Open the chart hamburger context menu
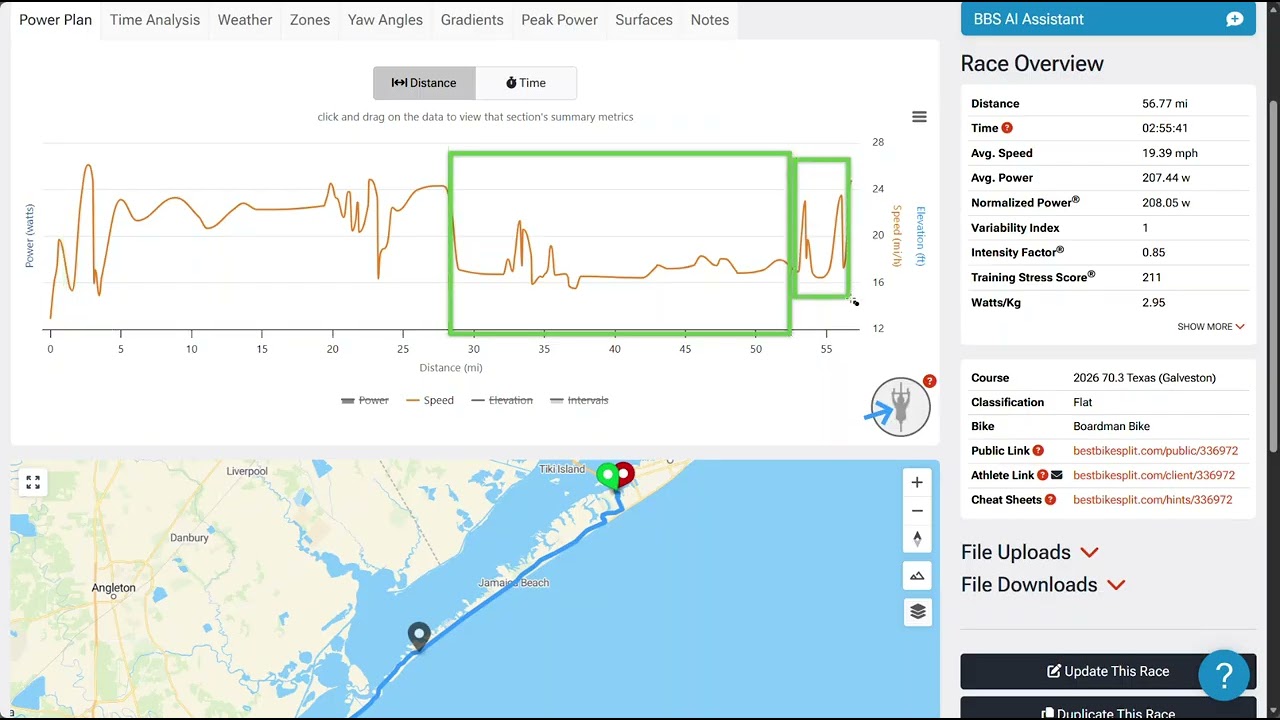 click(919, 117)
